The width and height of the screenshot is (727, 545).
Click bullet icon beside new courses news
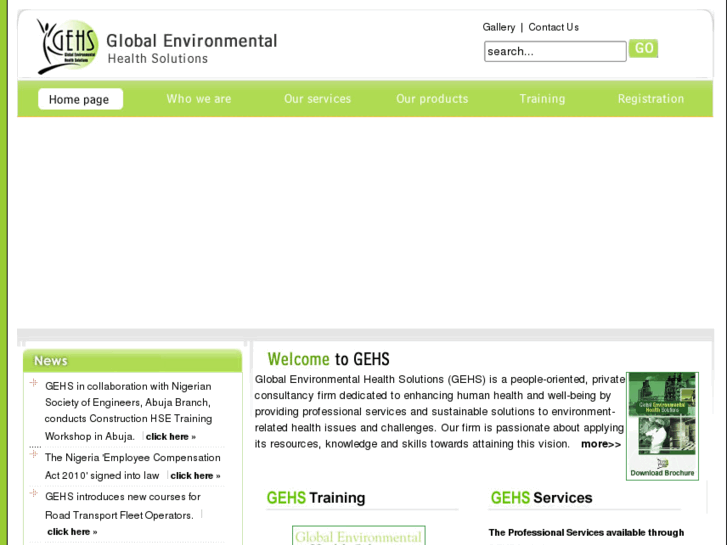(33, 493)
